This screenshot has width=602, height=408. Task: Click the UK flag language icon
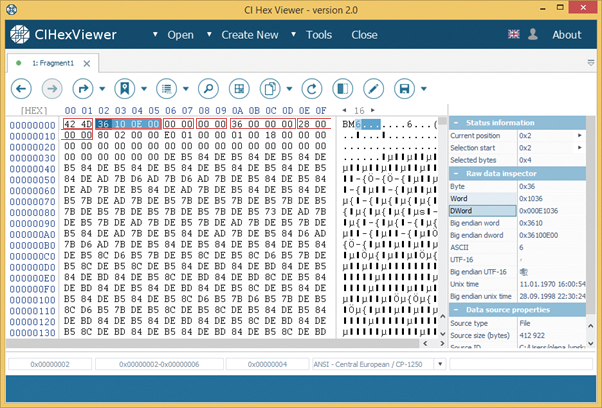[514, 35]
